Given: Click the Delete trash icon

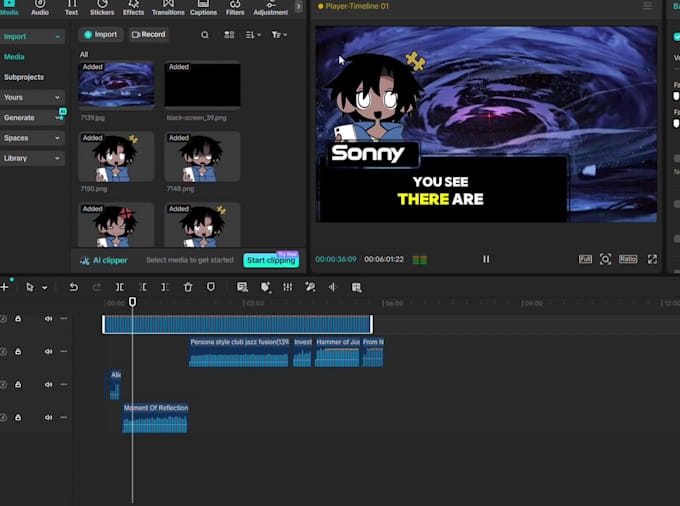Looking at the screenshot, I should (x=188, y=287).
